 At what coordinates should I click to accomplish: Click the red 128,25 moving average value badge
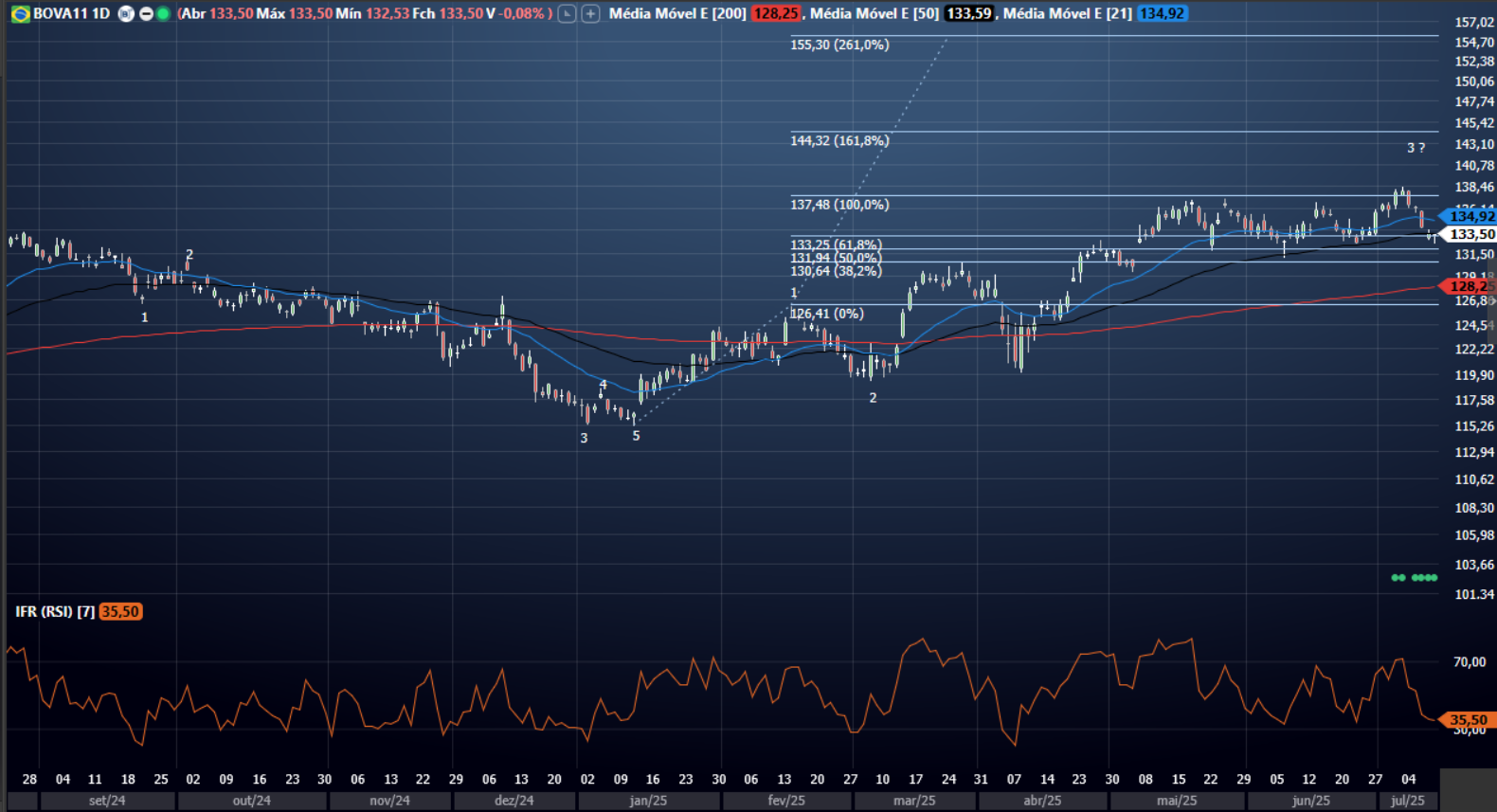[x=775, y=14]
